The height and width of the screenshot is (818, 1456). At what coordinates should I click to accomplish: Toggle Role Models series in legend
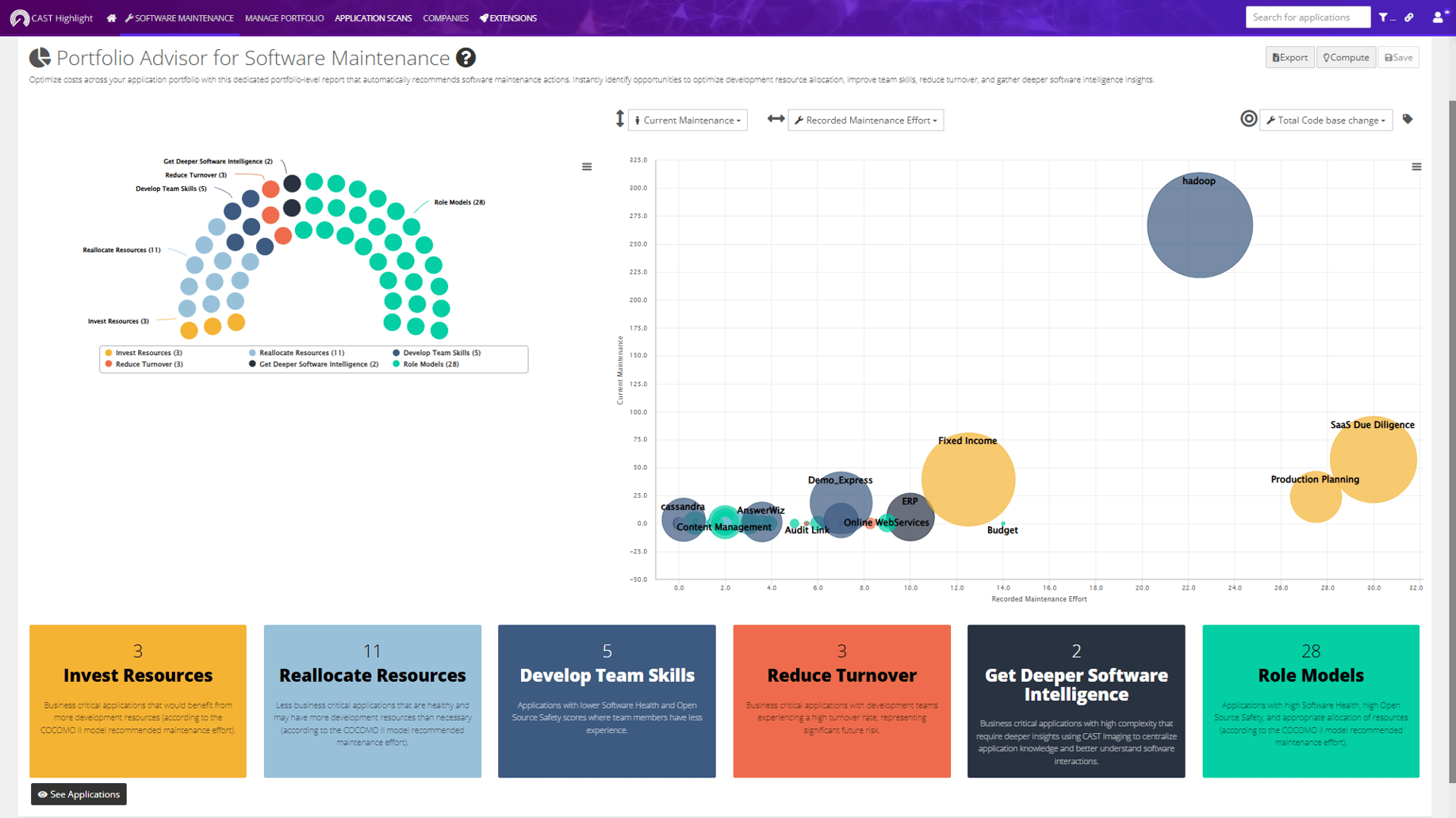coord(430,365)
